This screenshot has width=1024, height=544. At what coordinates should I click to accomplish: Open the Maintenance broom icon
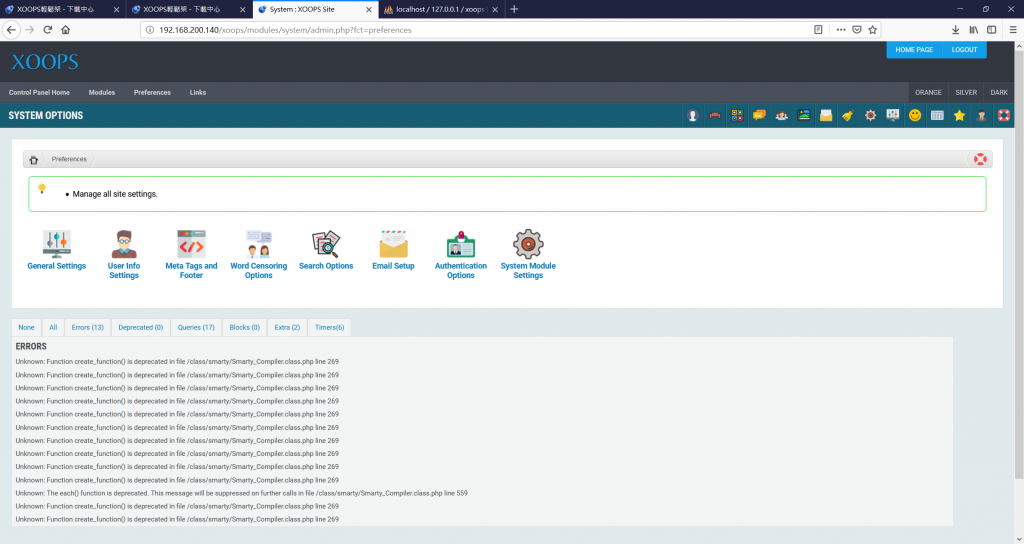(x=848, y=116)
